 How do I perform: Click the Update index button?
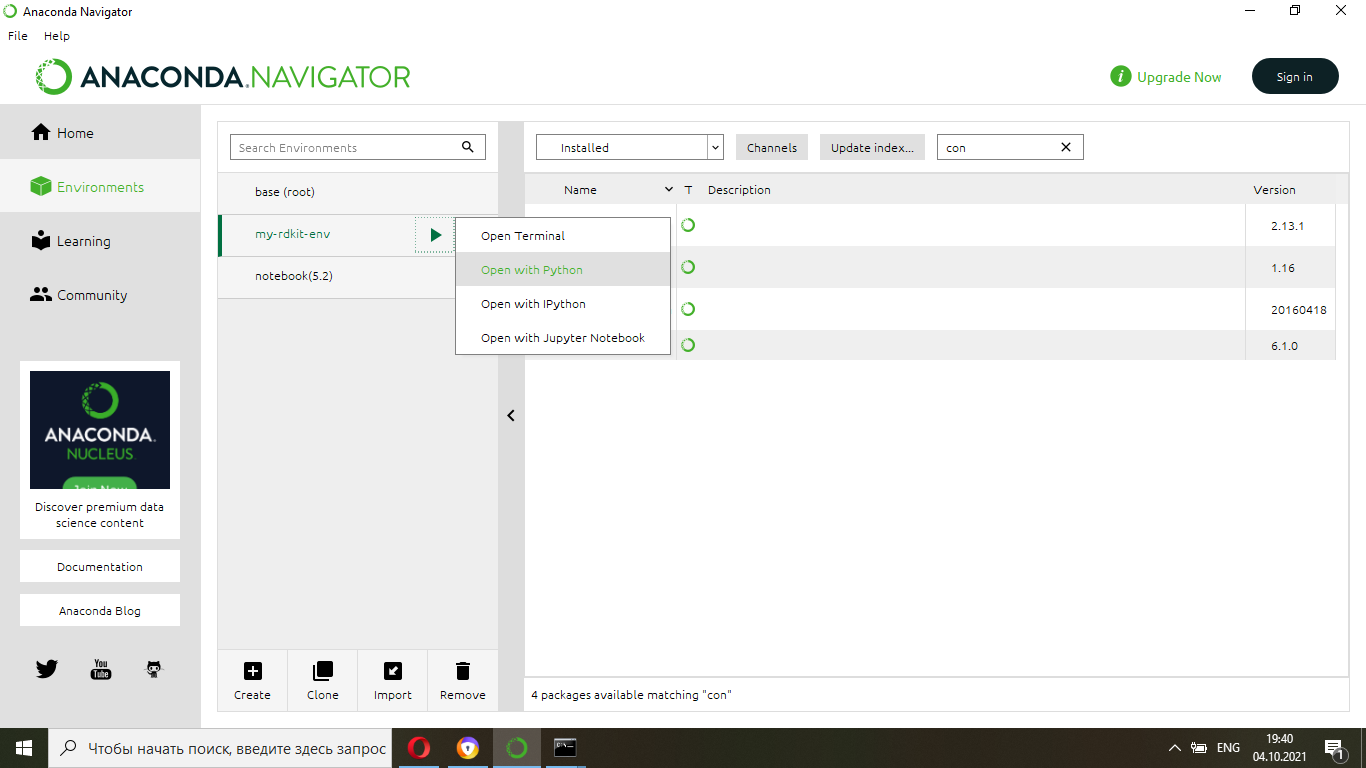[x=872, y=147]
